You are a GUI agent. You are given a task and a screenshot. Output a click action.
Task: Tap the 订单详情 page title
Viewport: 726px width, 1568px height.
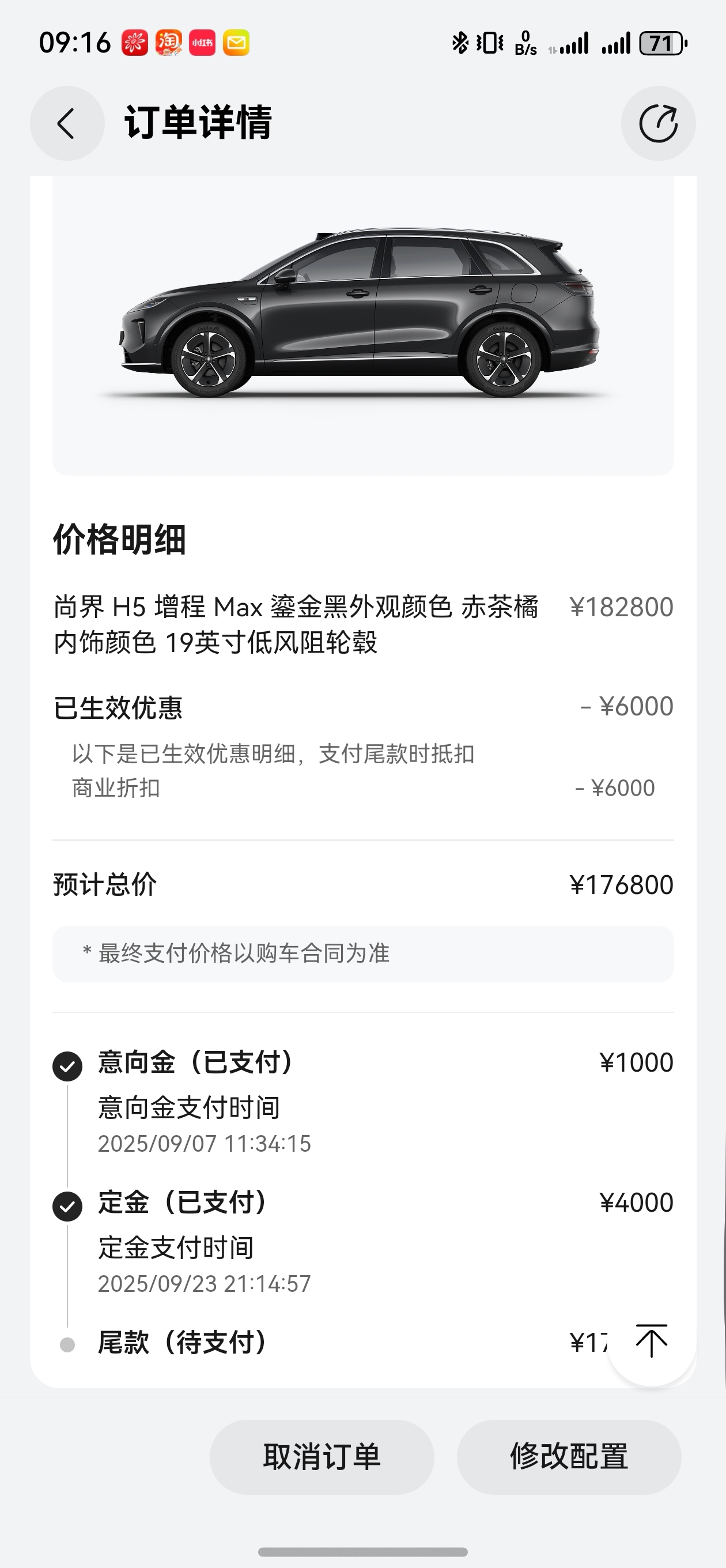pyautogui.click(x=198, y=123)
